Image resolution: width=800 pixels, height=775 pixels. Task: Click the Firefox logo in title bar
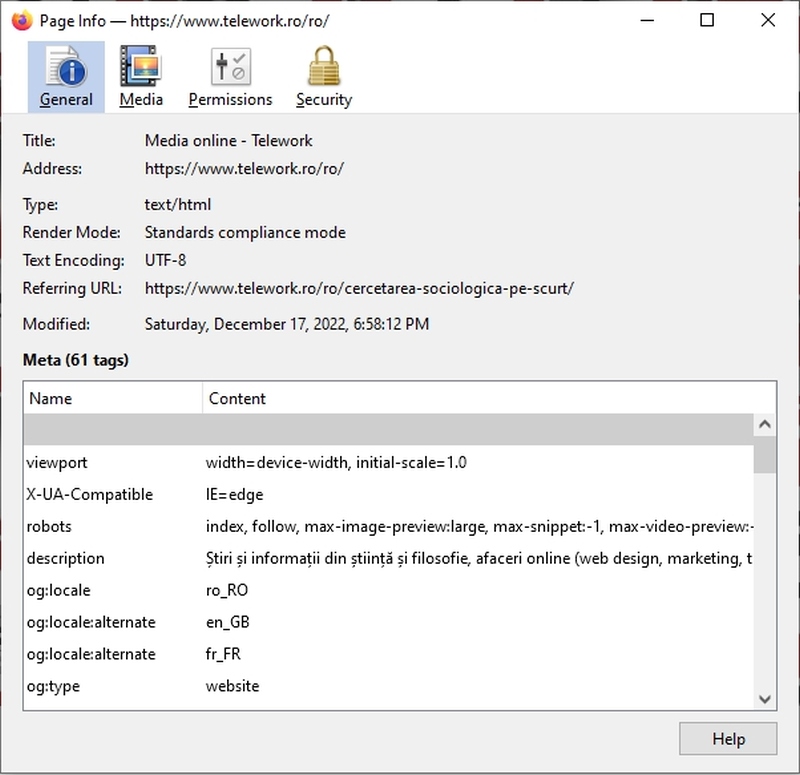tap(22, 21)
